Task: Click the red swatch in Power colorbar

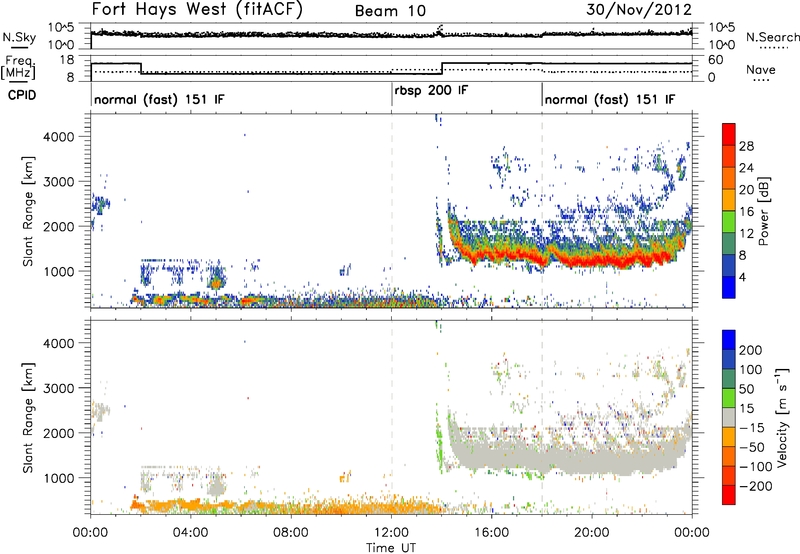Action: point(729,135)
